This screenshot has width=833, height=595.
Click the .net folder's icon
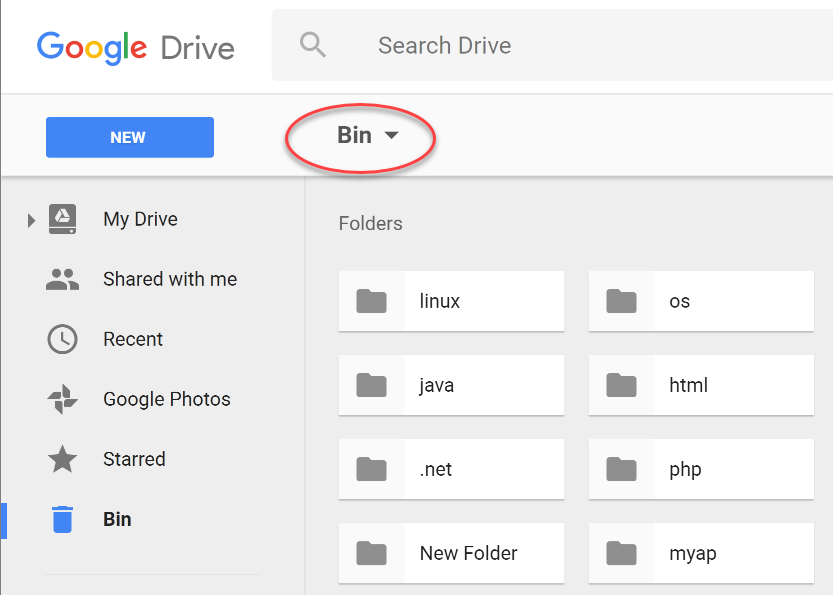(x=371, y=469)
